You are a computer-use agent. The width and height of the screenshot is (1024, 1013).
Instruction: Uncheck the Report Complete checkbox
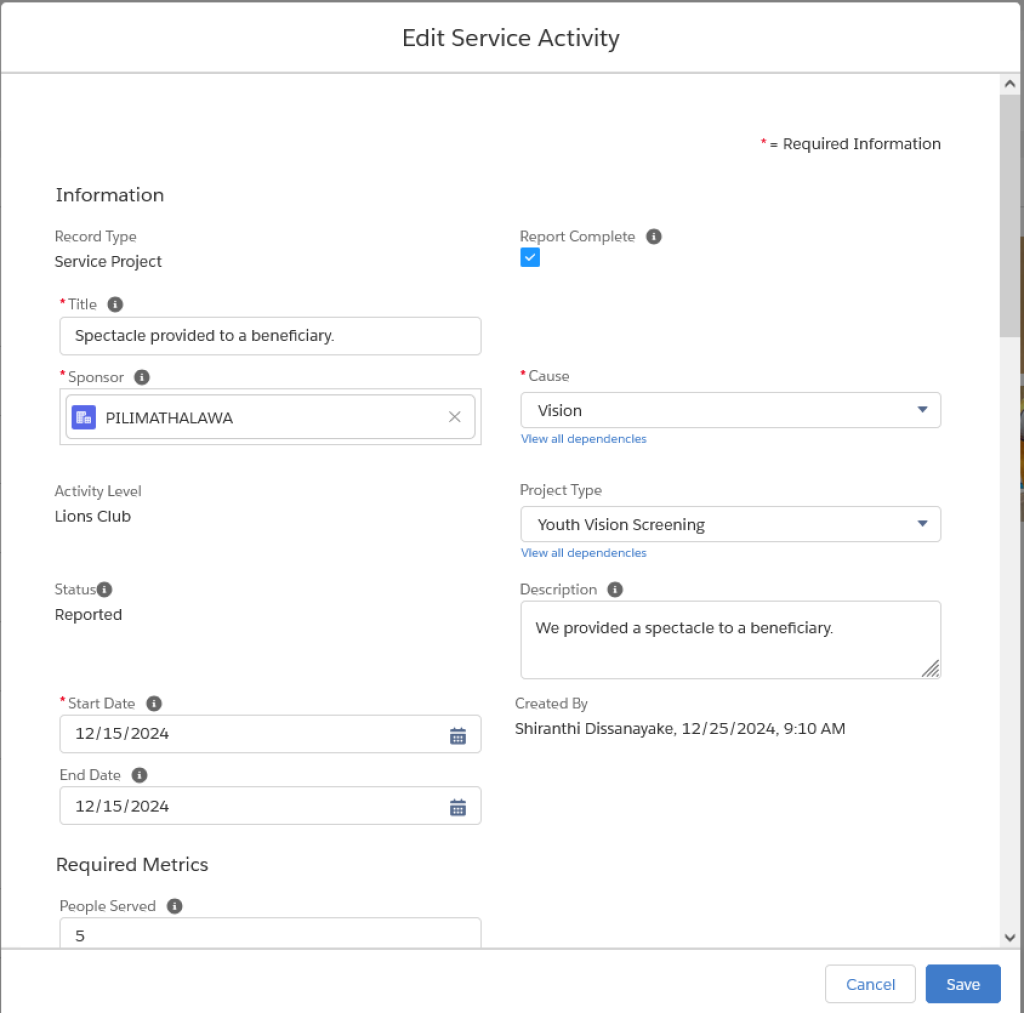(530, 257)
